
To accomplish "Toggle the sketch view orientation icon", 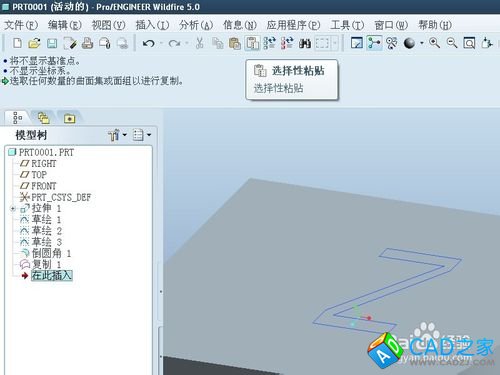I will coord(357,43).
